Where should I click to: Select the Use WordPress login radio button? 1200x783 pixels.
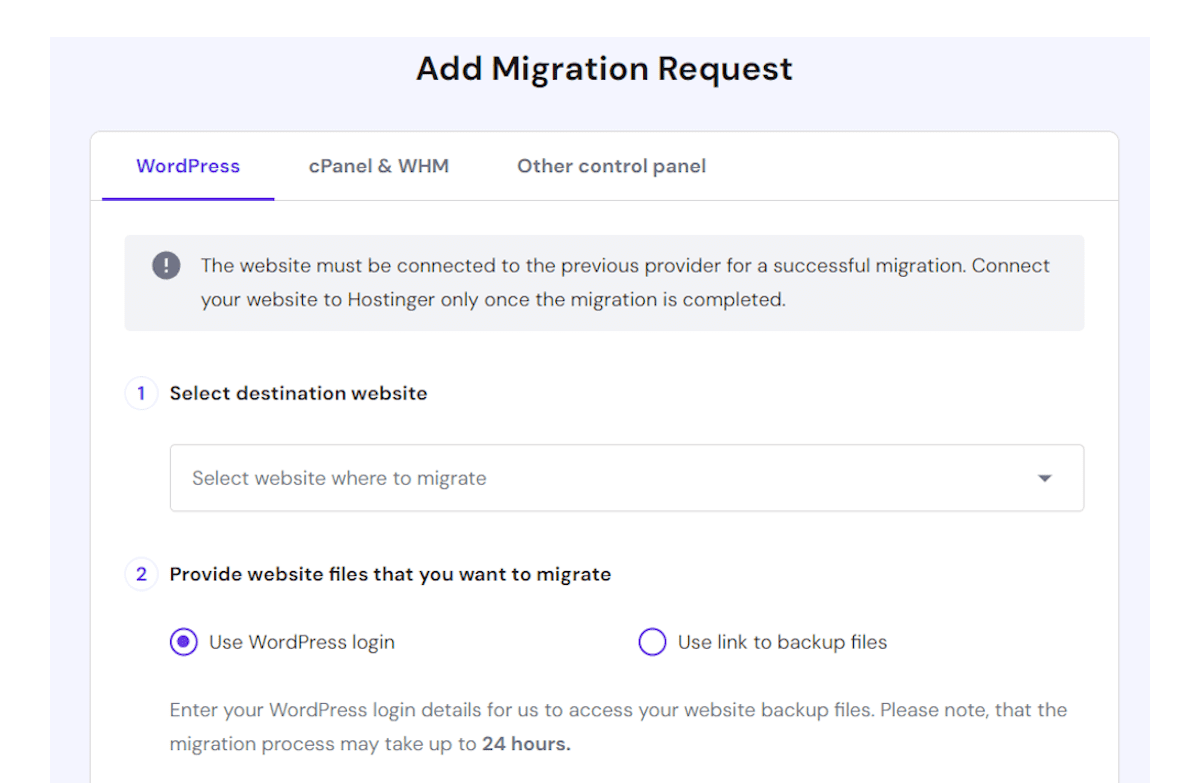[184, 642]
